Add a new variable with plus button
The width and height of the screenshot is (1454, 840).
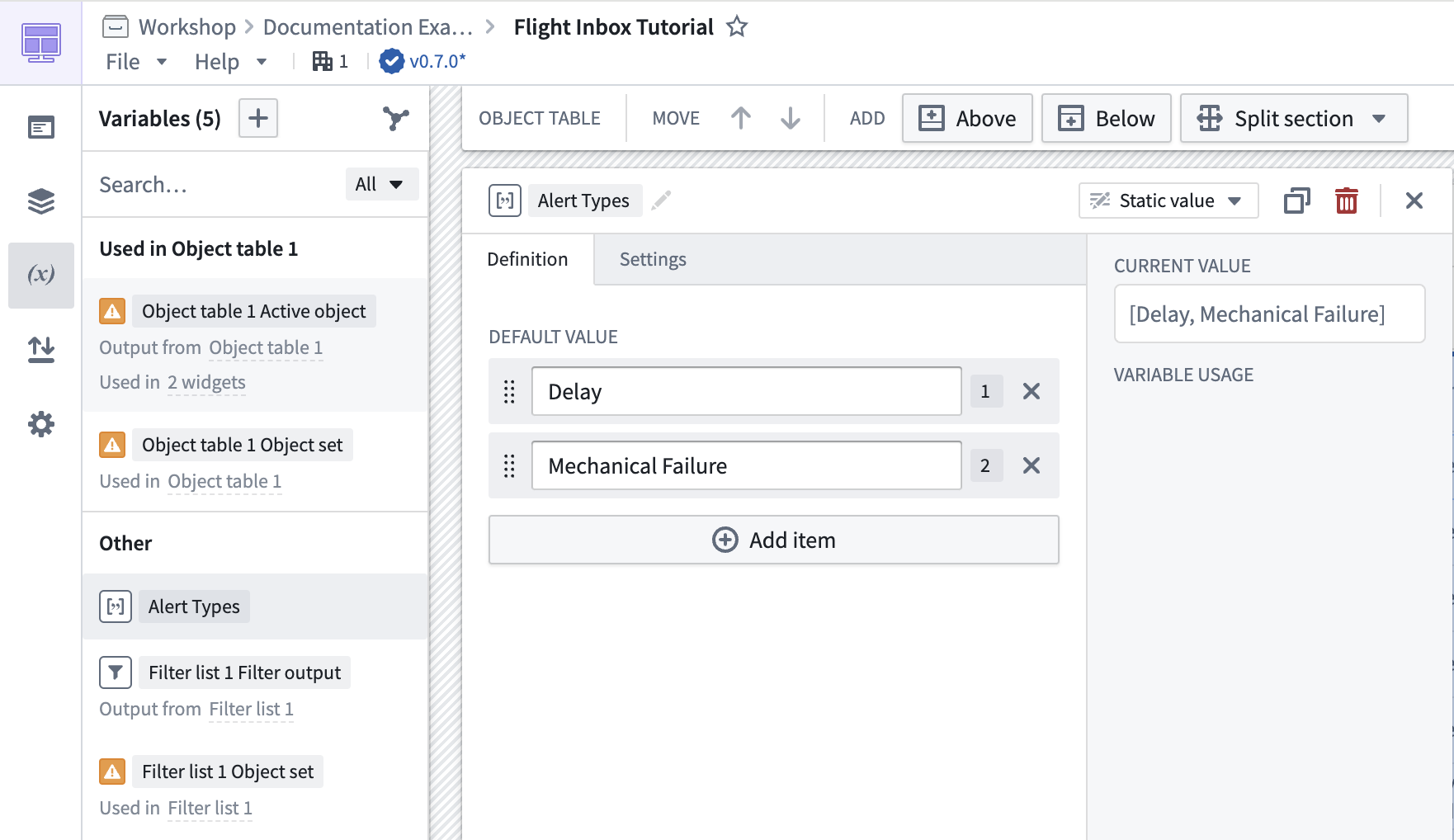[258, 119]
